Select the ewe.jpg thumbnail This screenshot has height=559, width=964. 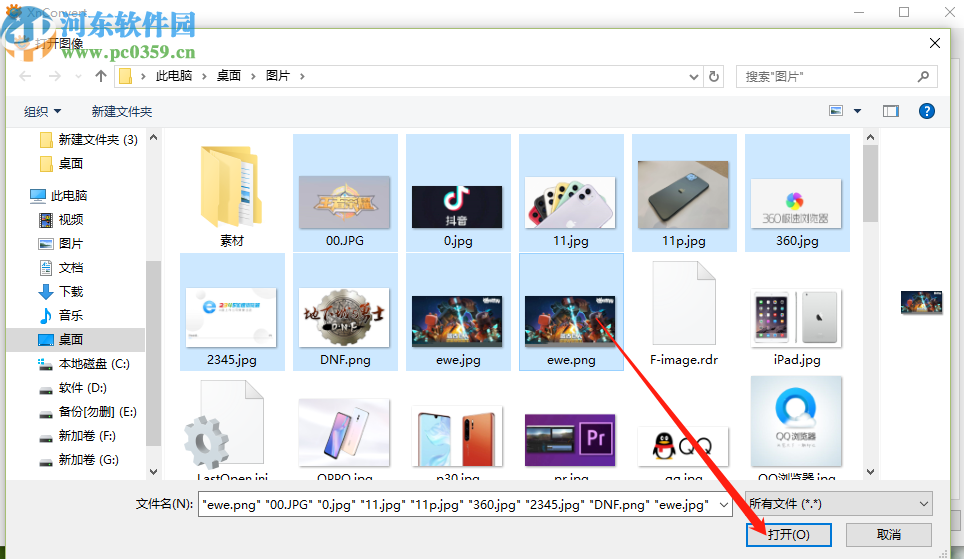(x=457, y=321)
